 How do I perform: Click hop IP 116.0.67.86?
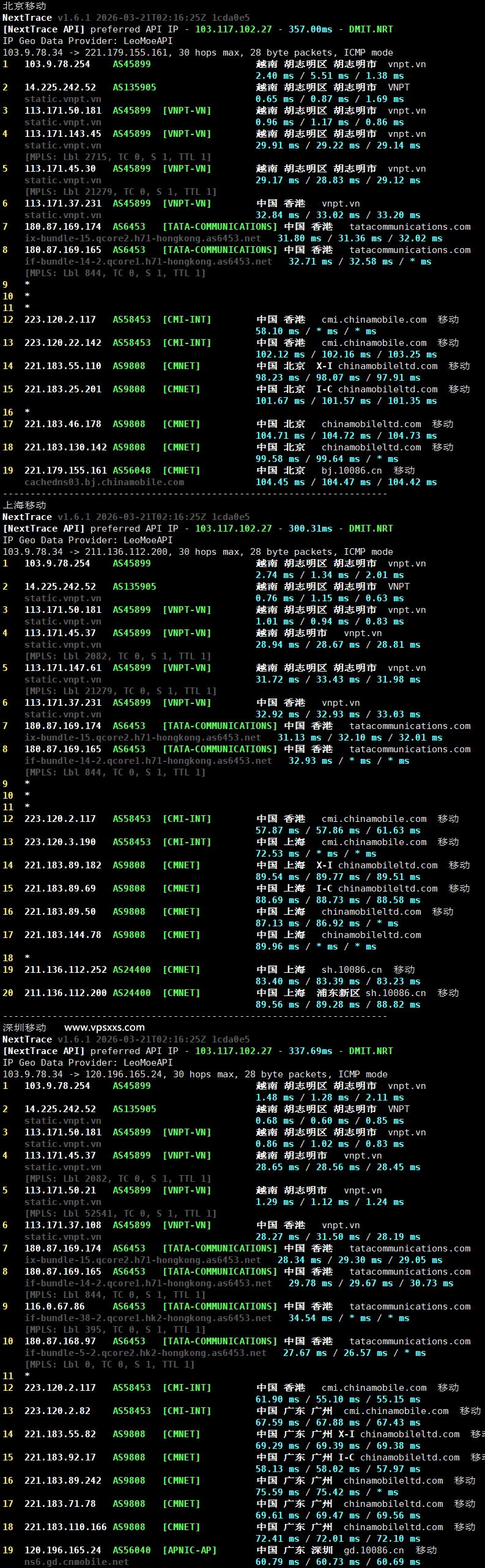[54, 1306]
